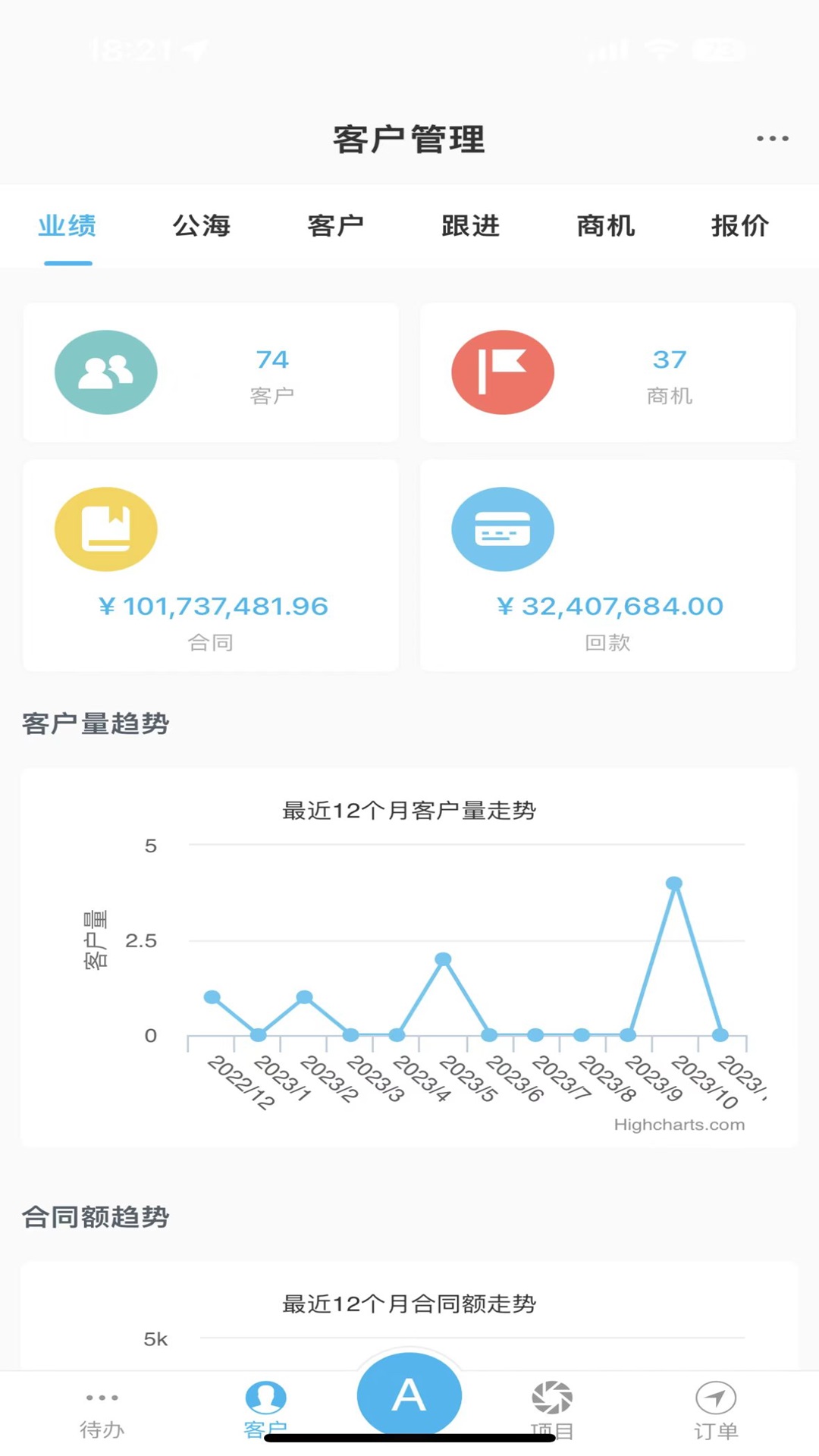Click the 2023/10 x-axis label
Screen dimensions: 819x1456
[704, 1081]
